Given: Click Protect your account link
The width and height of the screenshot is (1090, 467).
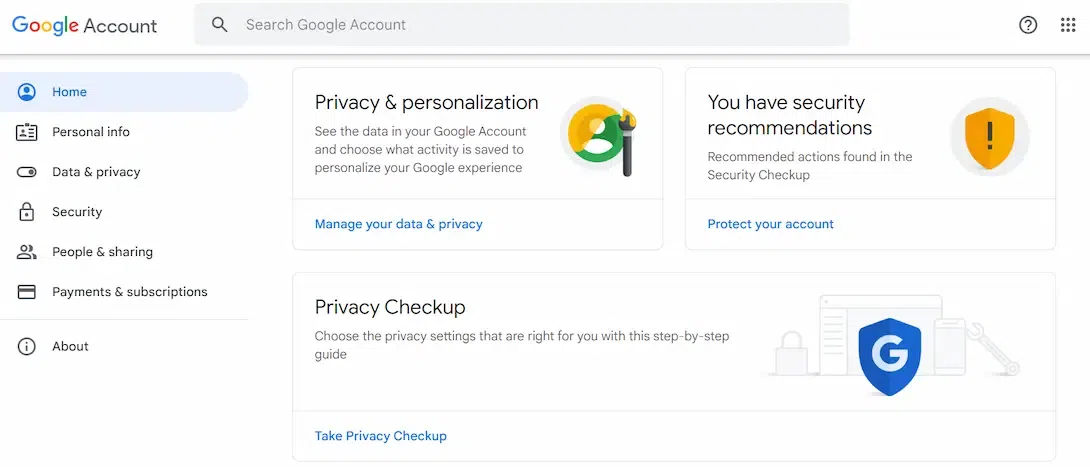Looking at the screenshot, I should point(770,224).
